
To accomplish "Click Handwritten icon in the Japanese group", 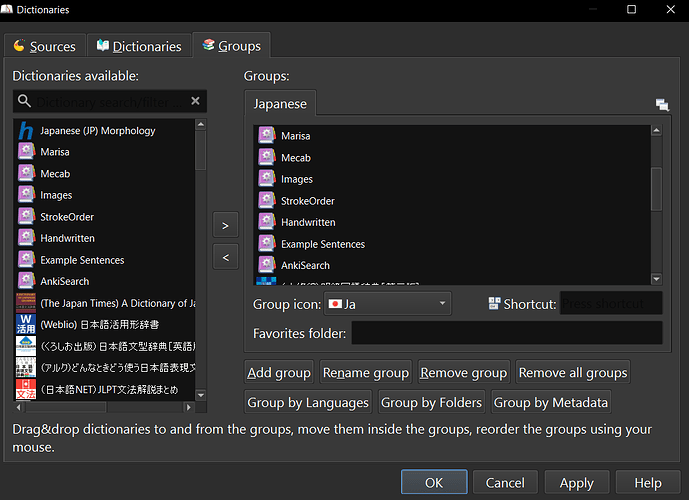I will 267,222.
